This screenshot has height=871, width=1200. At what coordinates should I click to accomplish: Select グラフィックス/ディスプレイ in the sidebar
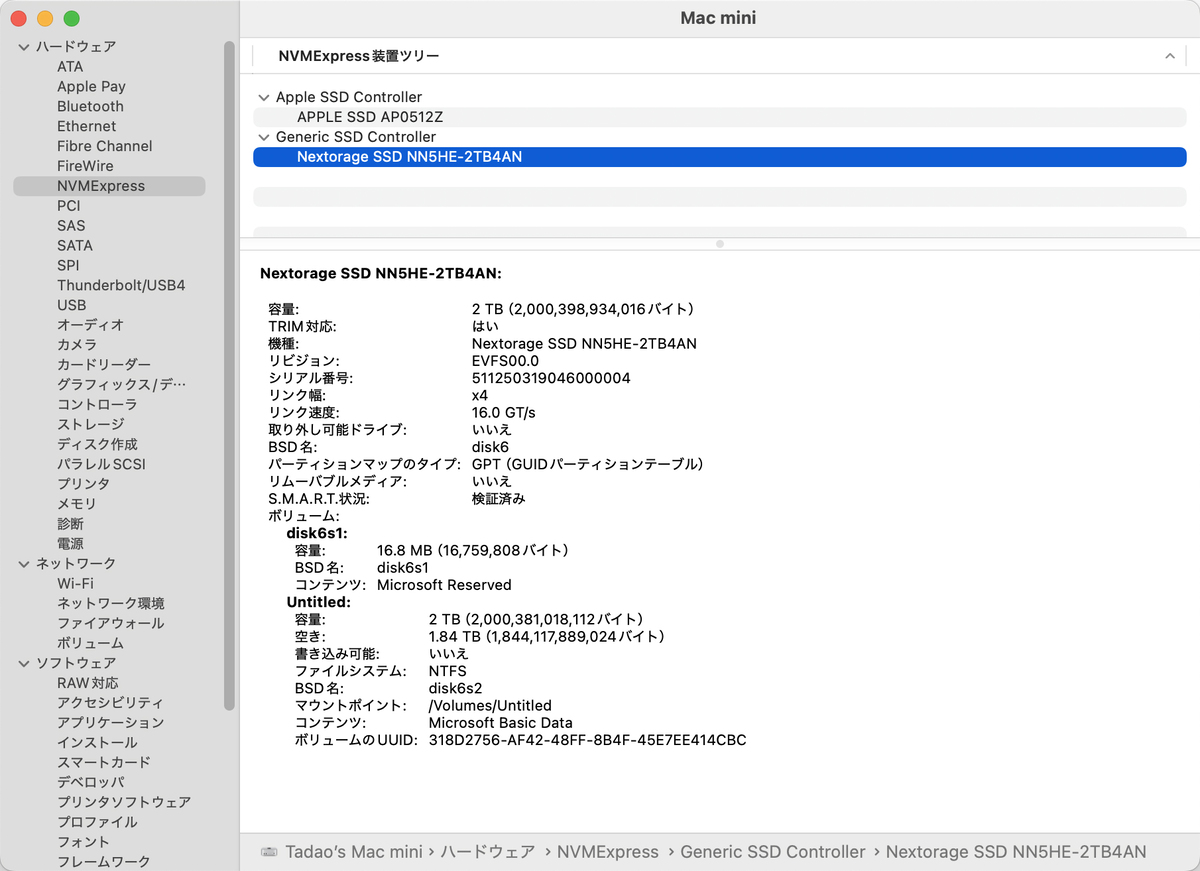[x=122, y=385]
